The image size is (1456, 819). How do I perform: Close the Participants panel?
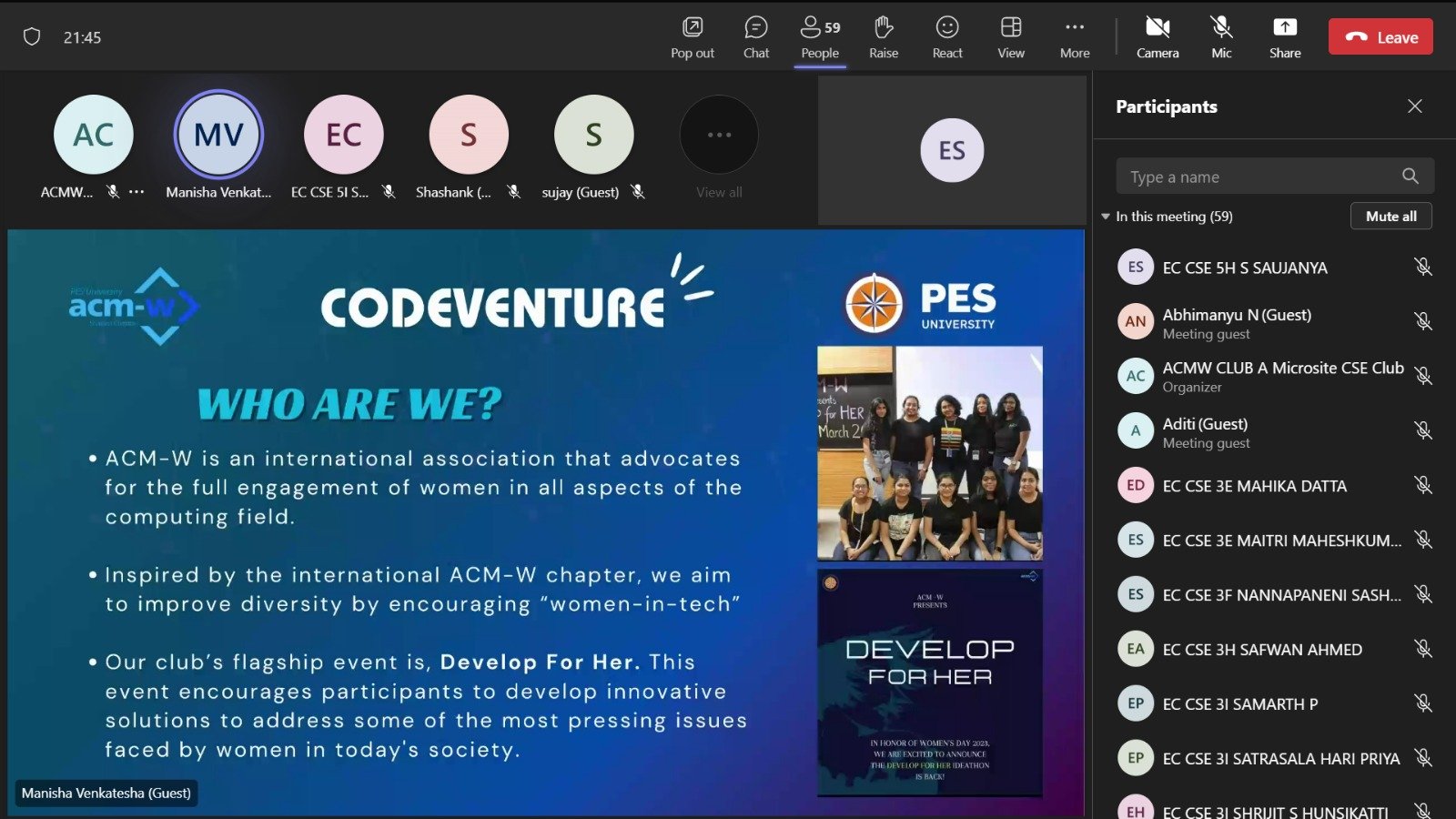(x=1415, y=106)
